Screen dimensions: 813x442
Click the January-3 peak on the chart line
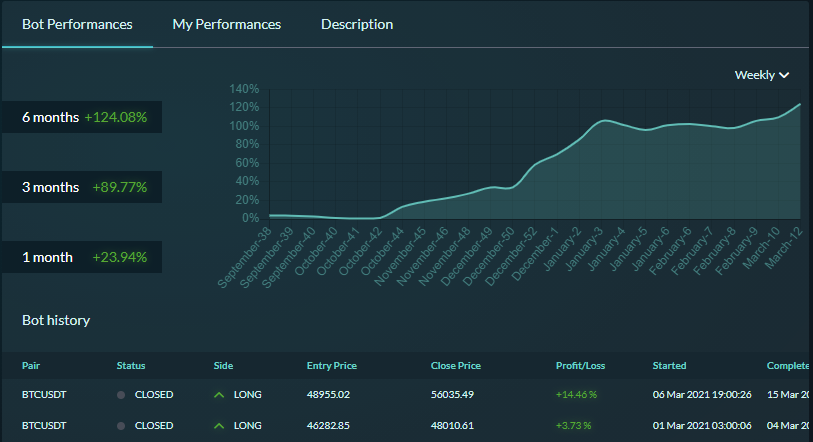604,121
